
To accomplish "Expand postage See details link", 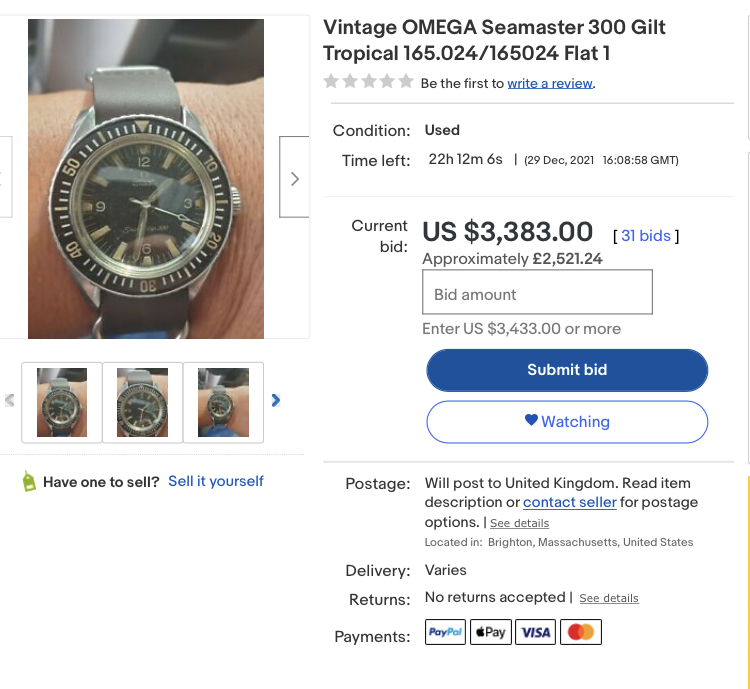I will click(x=519, y=523).
